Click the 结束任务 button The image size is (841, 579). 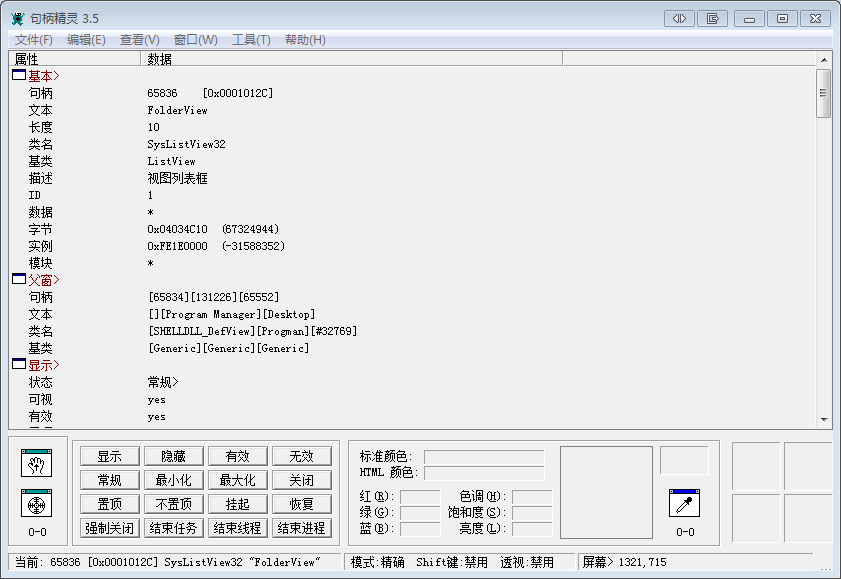coord(174,528)
